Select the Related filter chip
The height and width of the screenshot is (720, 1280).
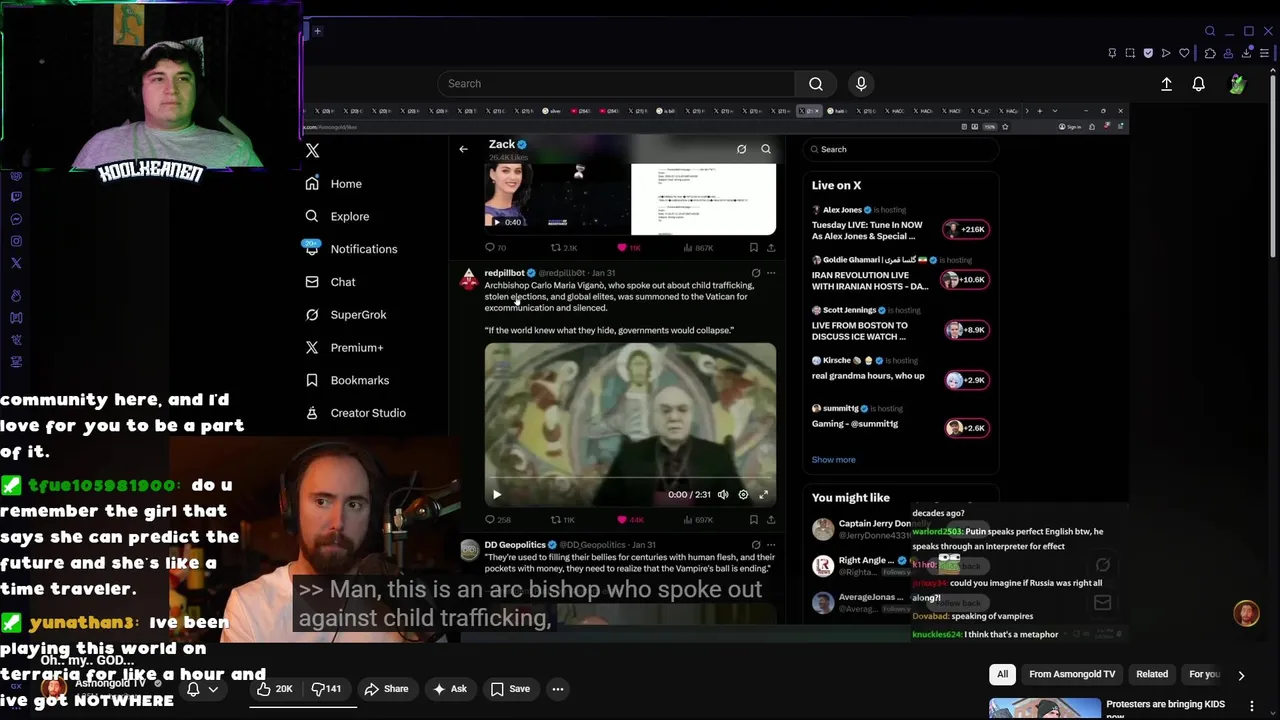click(1152, 674)
